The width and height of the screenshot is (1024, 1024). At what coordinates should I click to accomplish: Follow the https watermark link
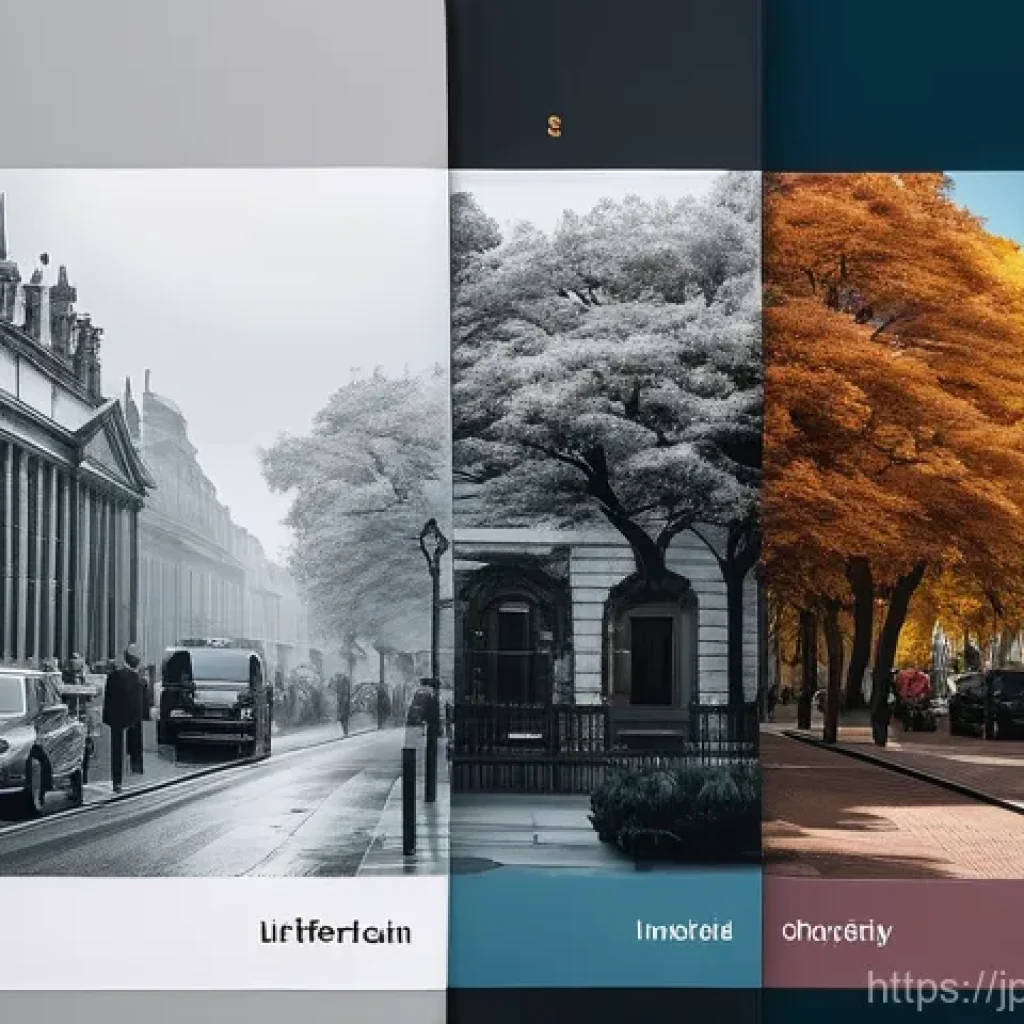tap(945, 988)
